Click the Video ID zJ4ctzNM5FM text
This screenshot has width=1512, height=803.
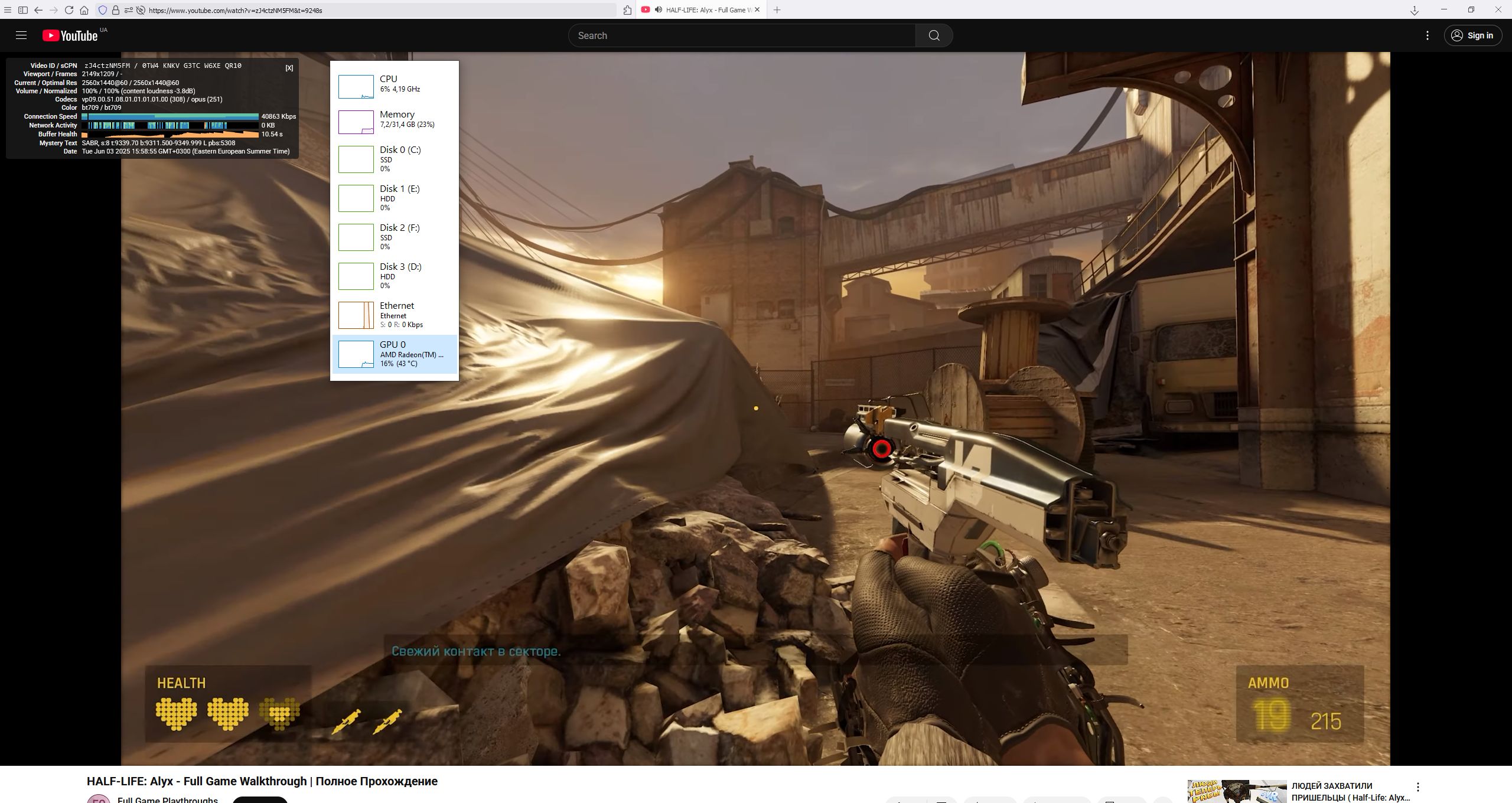tap(107, 66)
